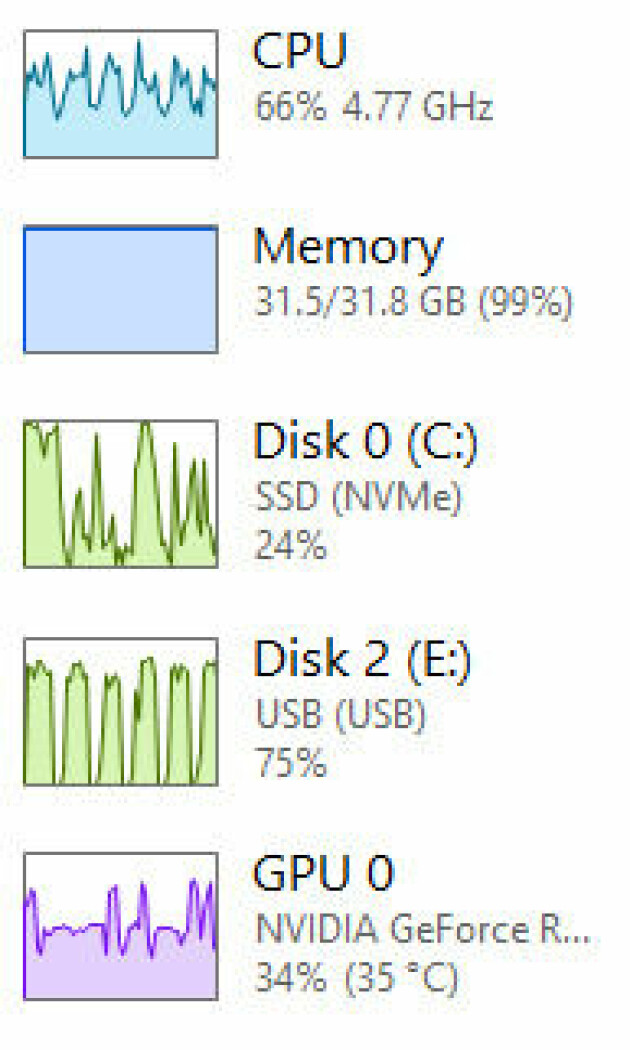Open the CPU usage graph thumbnail
The width and height of the screenshot is (630, 1050).
[x=121, y=94]
